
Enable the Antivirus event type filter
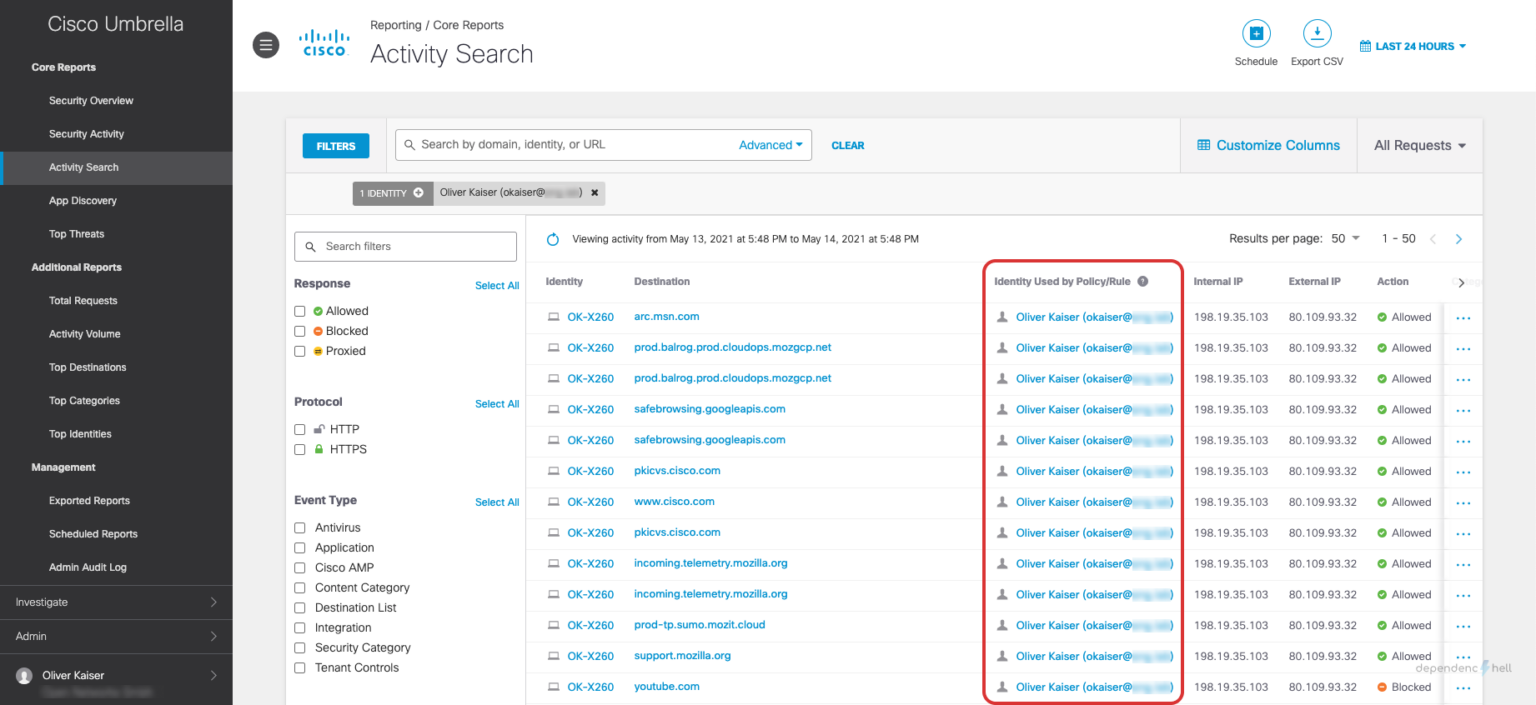click(299, 527)
